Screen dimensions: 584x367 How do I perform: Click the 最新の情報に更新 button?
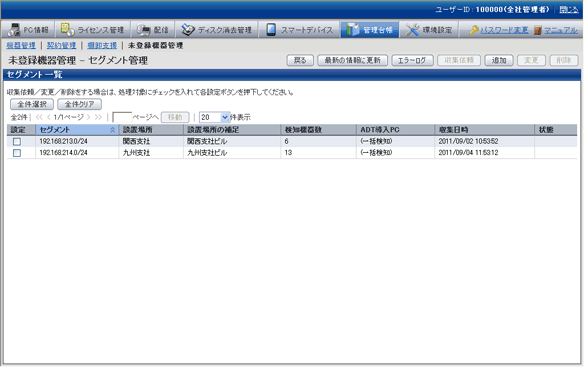(x=352, y=60)
